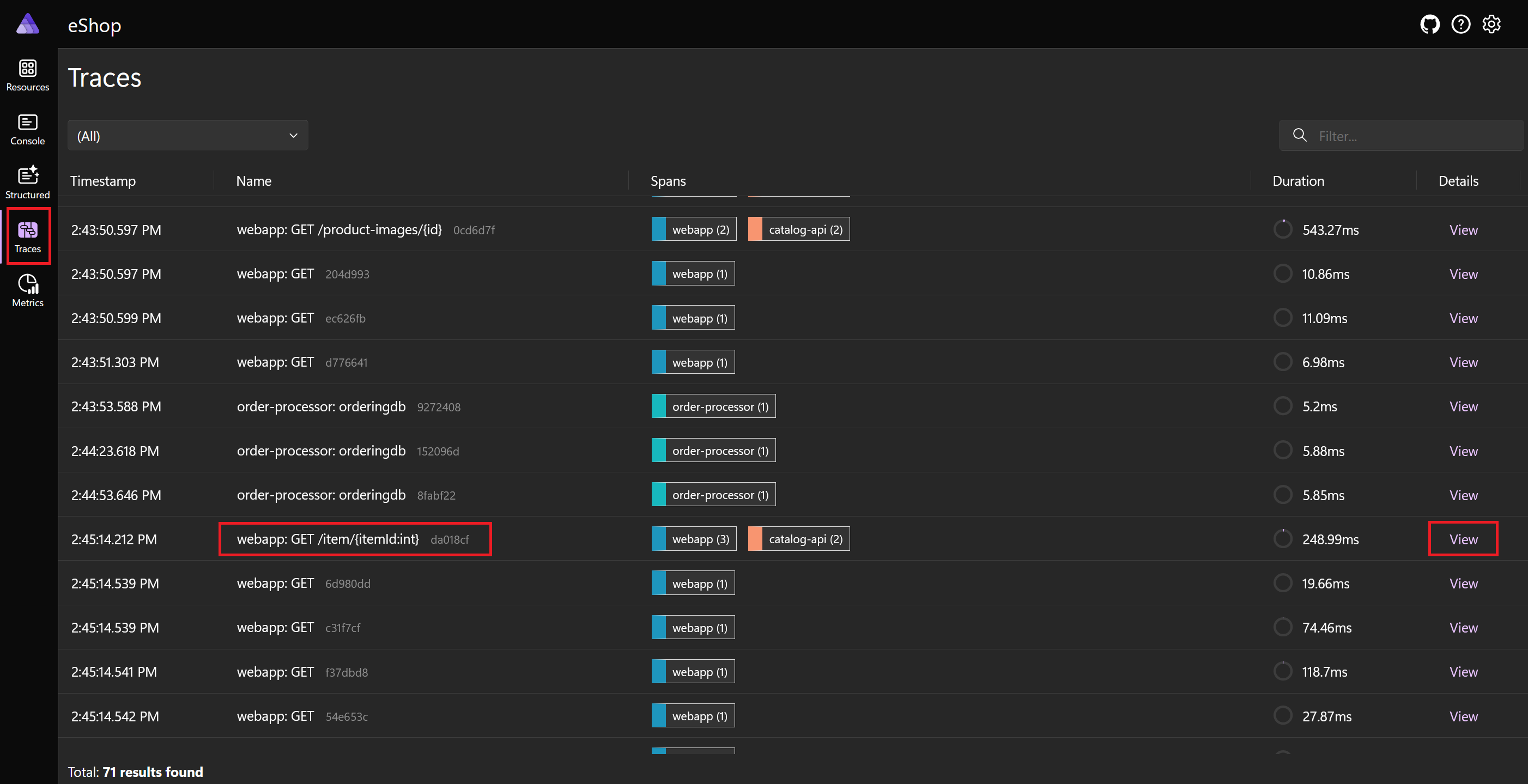The width and height of the screenshot is (1528, 784).
Task: Select order-processor: orderingdb trace 8fabf22
Action: [x=321, y=495]
